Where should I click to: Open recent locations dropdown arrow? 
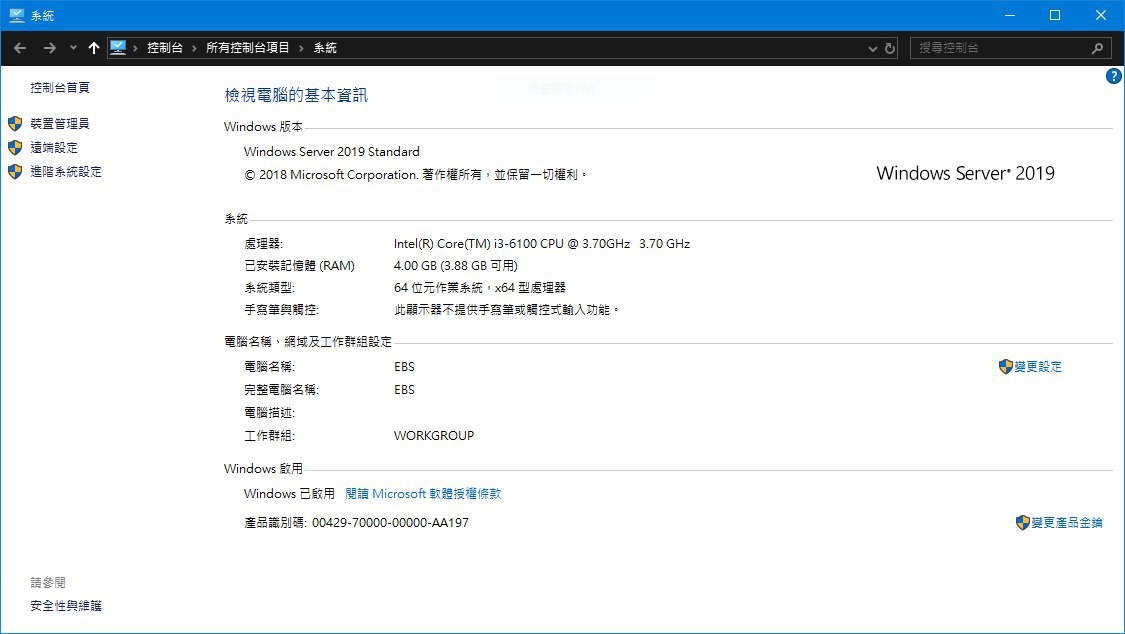[73, 48]
